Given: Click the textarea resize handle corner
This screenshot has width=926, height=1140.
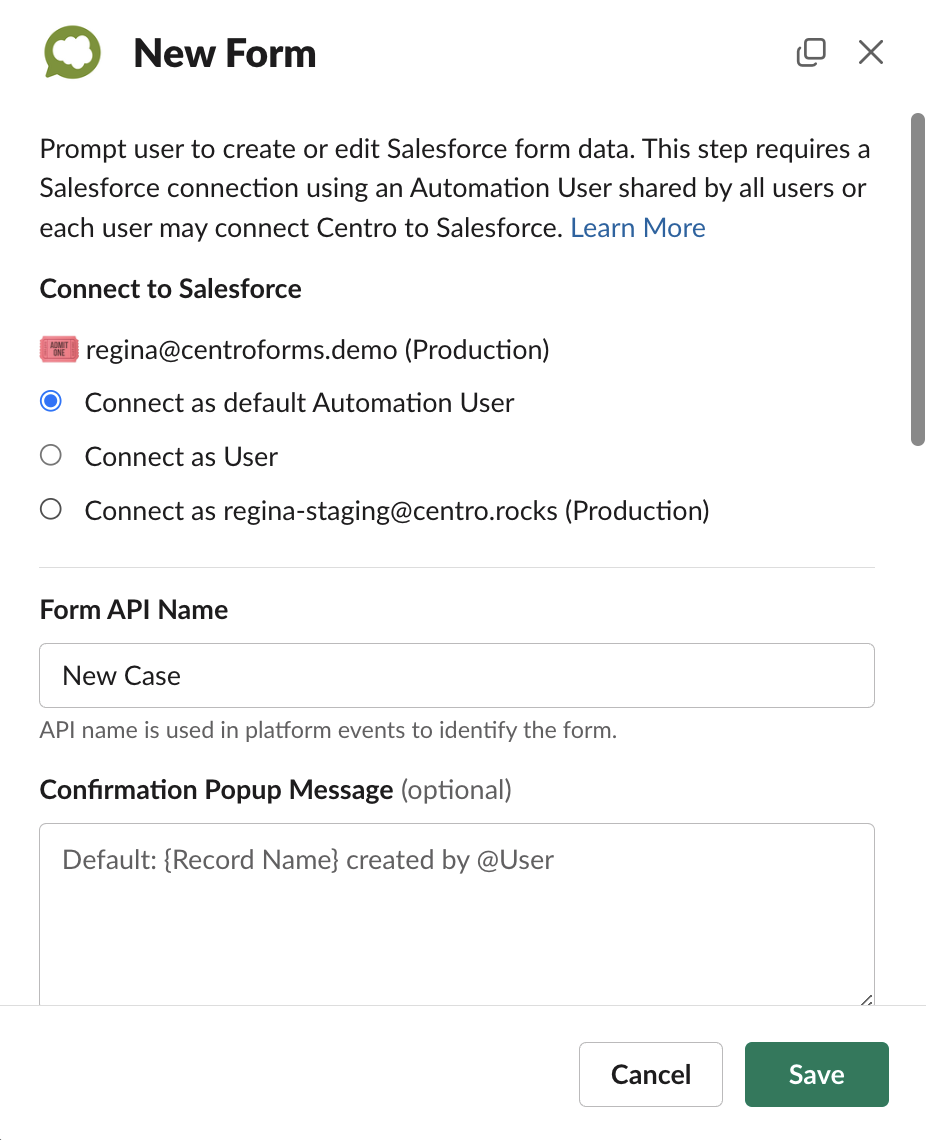Looking at the screenshot, I should coord(866,1000).
